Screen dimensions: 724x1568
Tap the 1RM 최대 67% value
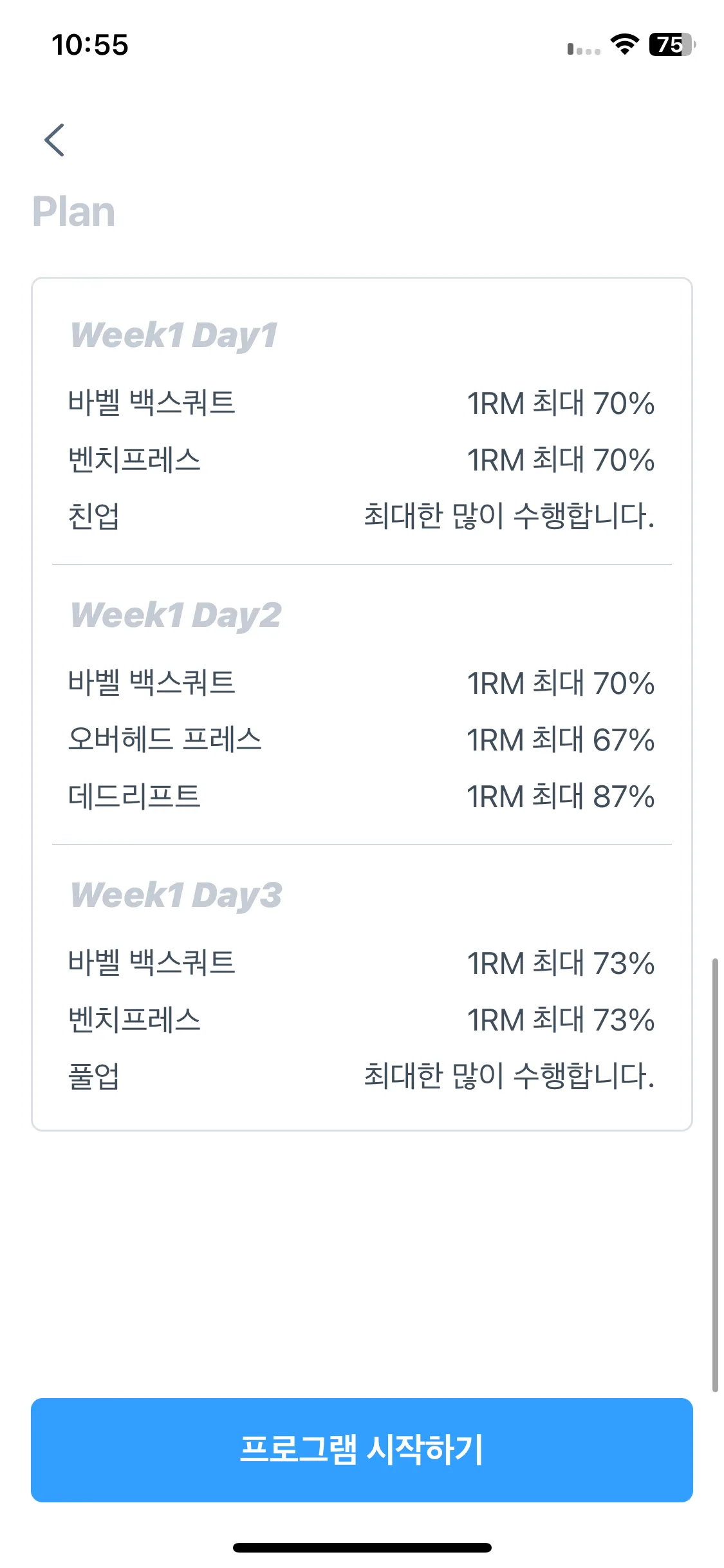click(x=561, y=740)
